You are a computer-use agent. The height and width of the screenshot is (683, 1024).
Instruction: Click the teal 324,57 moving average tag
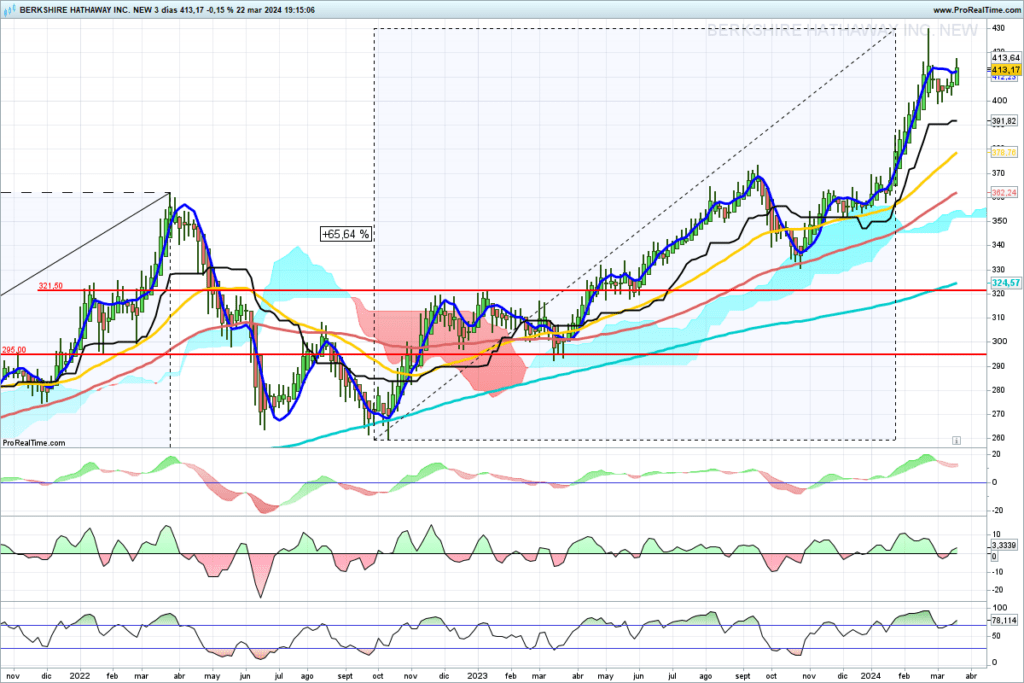point(1005,283)
